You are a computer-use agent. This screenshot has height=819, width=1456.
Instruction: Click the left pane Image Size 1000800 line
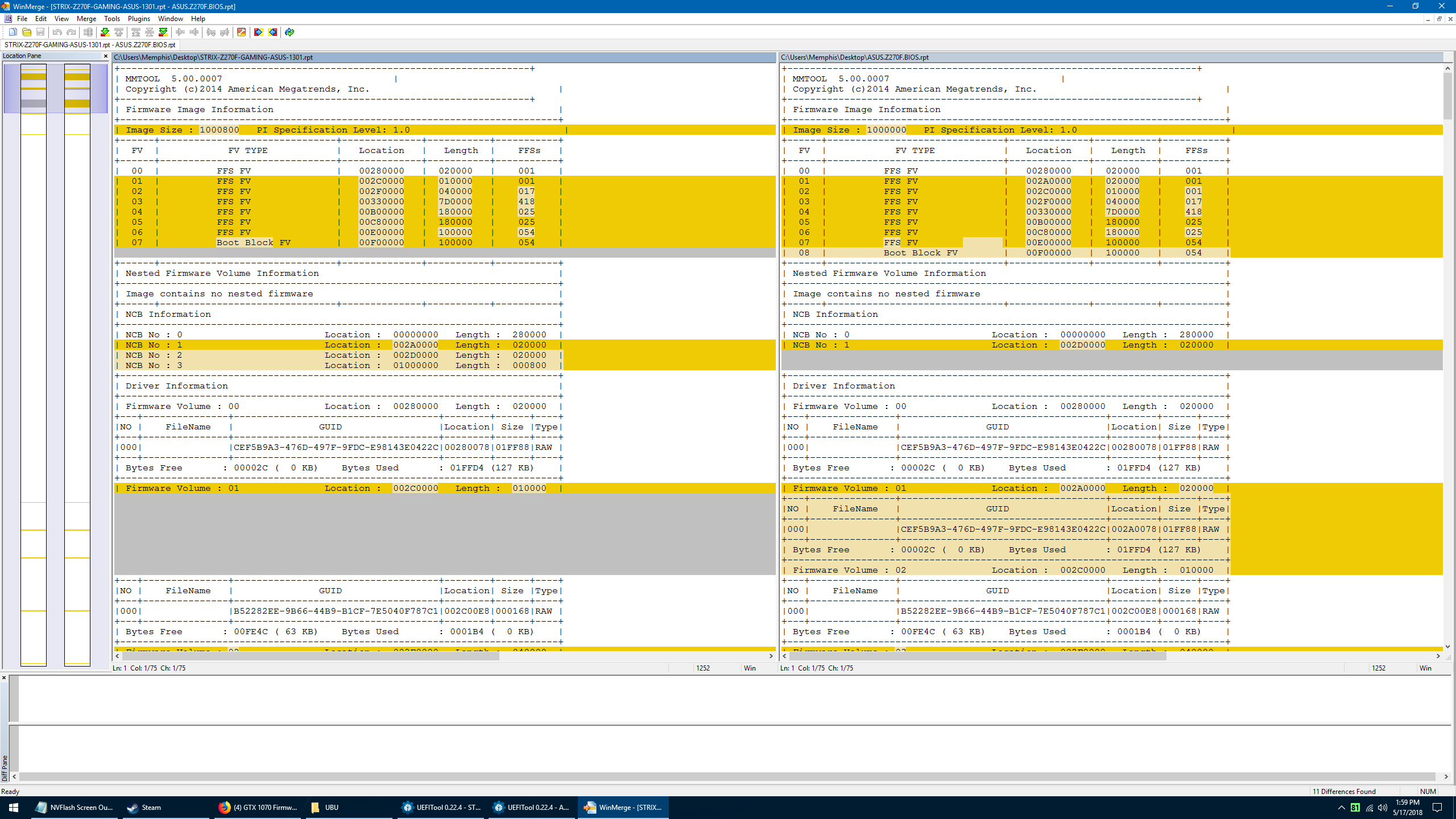[444, 130]
